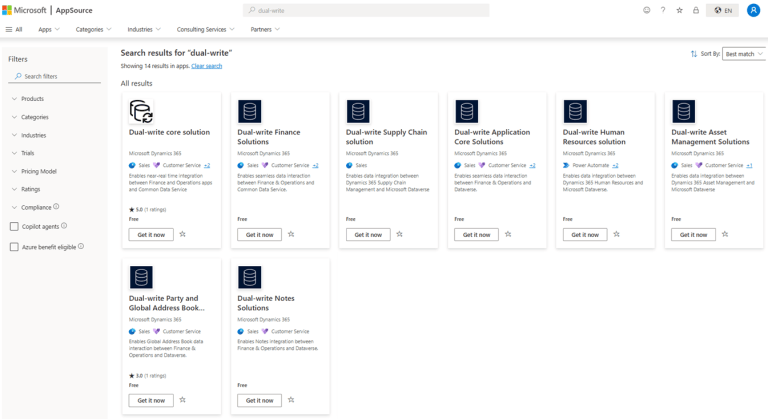This screenshot has width=768, height=419.
Task: Favorite Dual-write Asset Management Solutions card
Action: click(x=725, y=234)
